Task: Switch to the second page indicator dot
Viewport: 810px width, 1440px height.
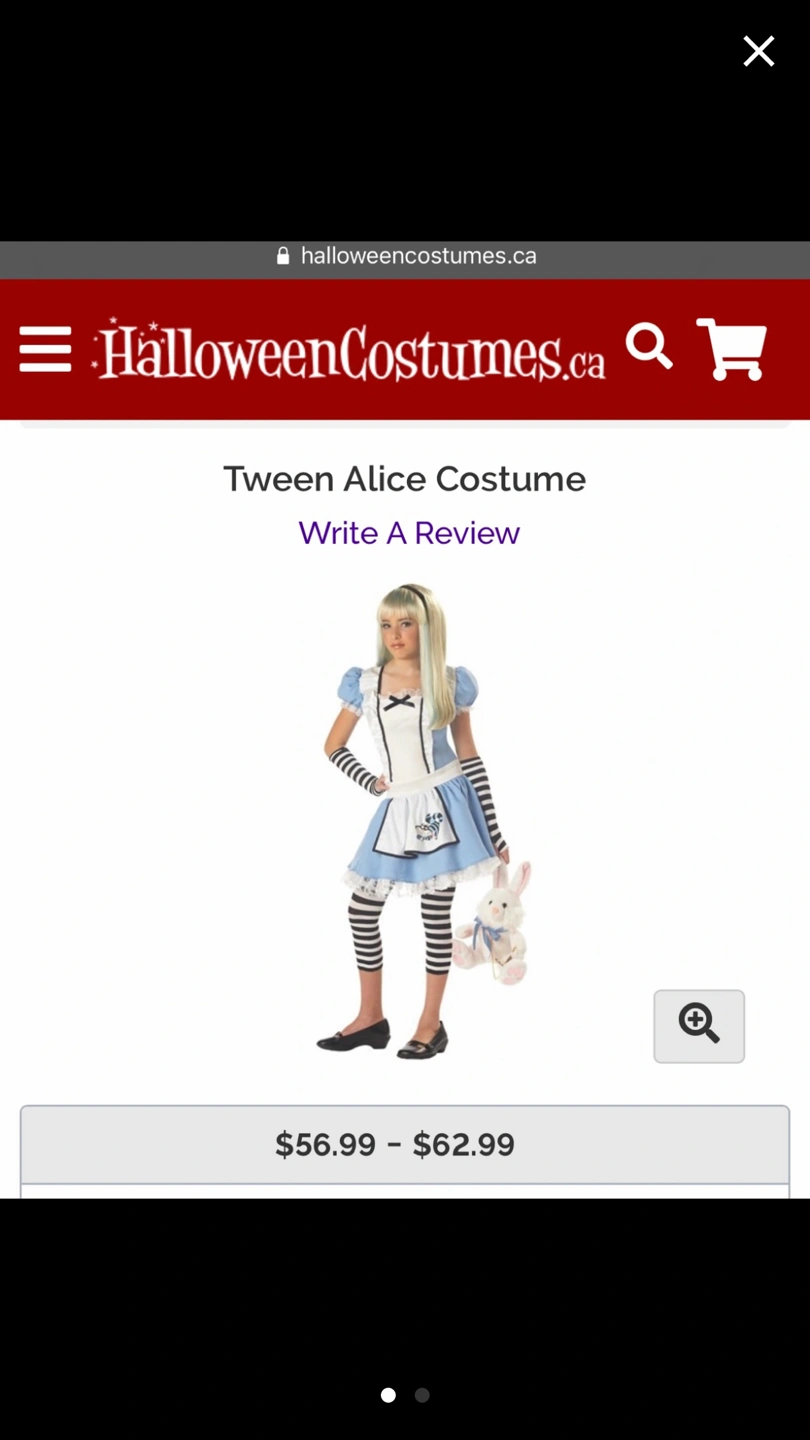Action: (x=422, y=1395)
